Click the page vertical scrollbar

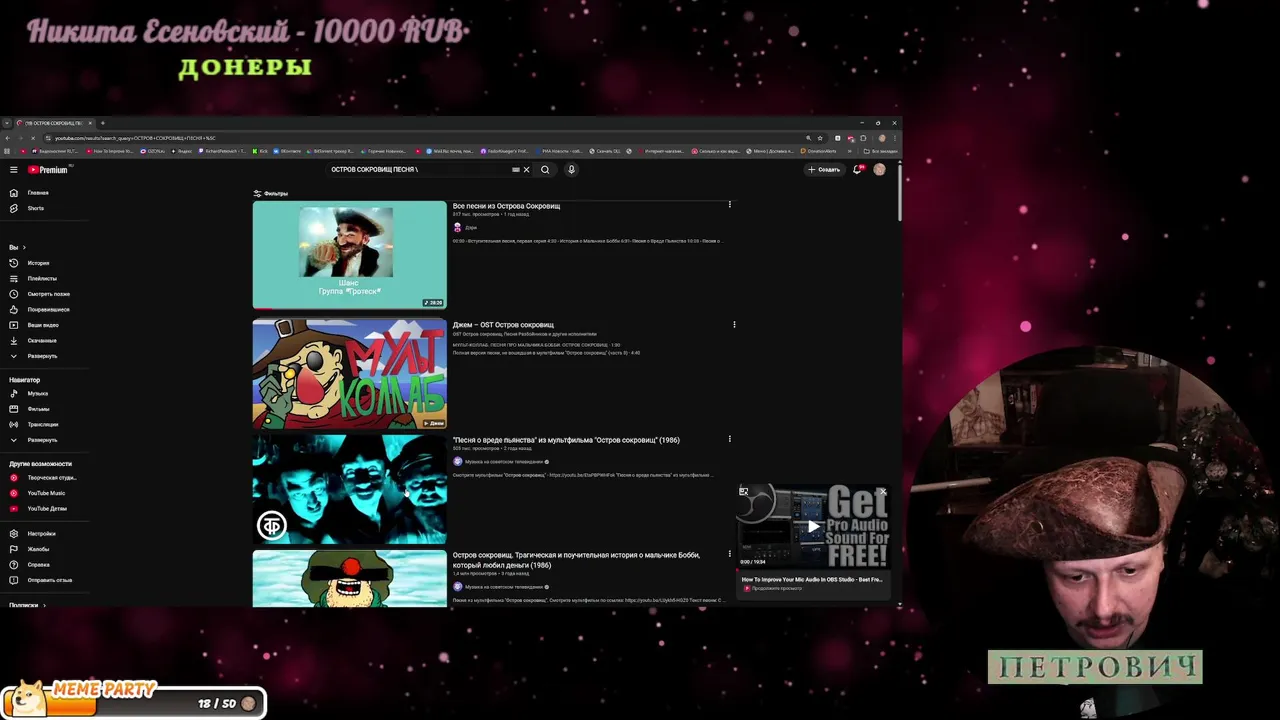[899, 193]
